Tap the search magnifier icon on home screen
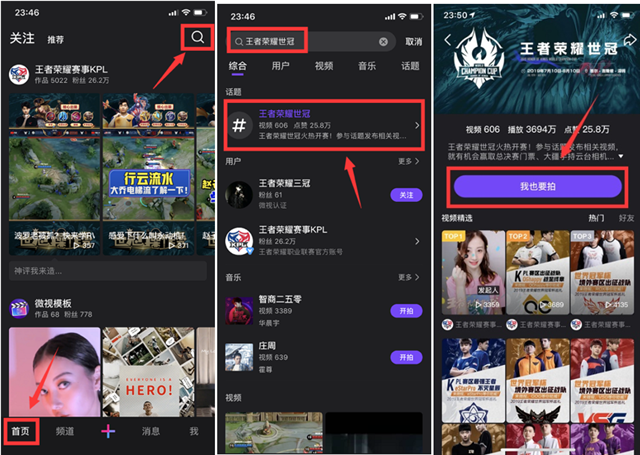 (198, 37)
